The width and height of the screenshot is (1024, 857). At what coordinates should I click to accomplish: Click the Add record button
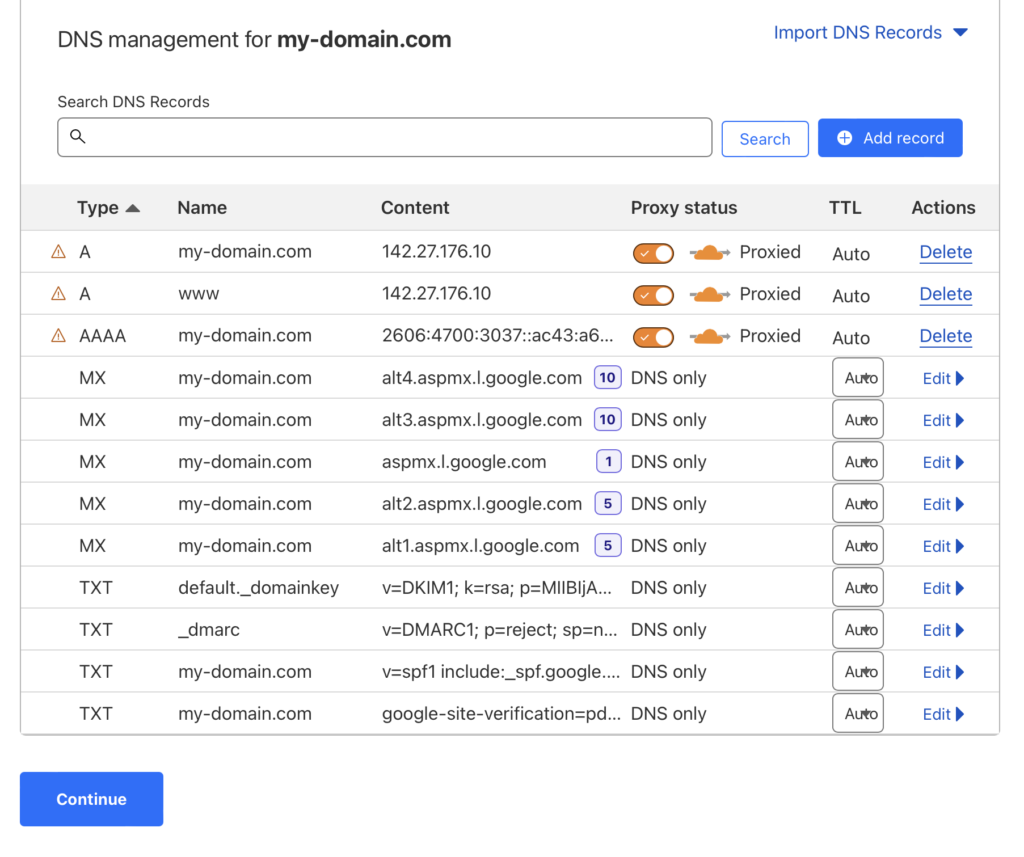pos(890,138)
